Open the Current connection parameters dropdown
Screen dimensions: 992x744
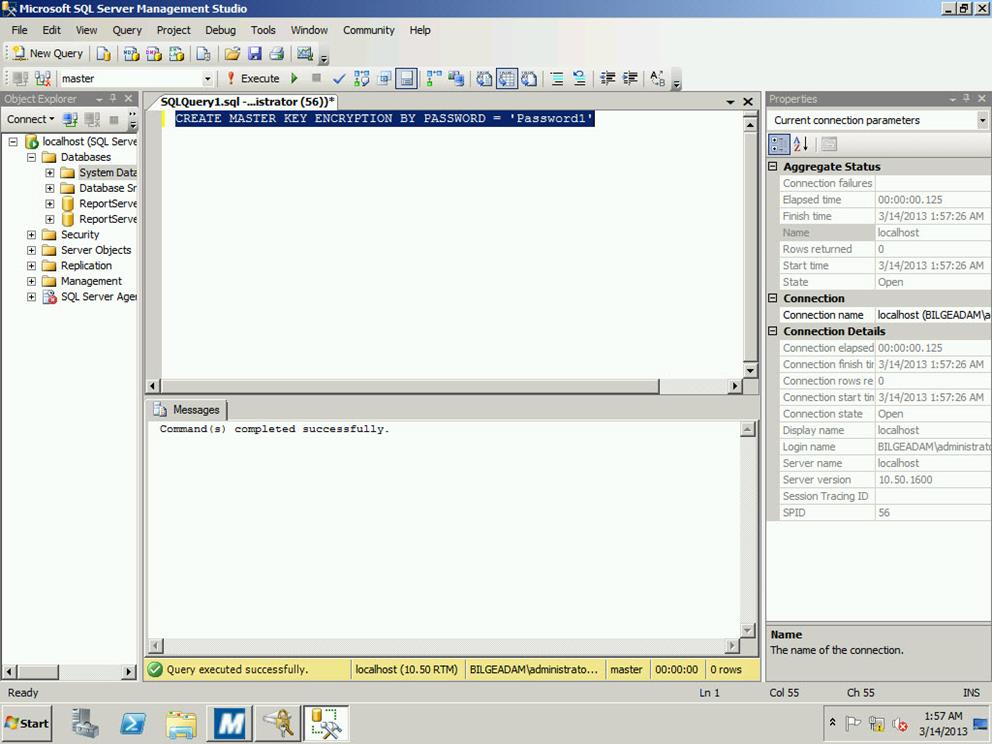(982, 120)
